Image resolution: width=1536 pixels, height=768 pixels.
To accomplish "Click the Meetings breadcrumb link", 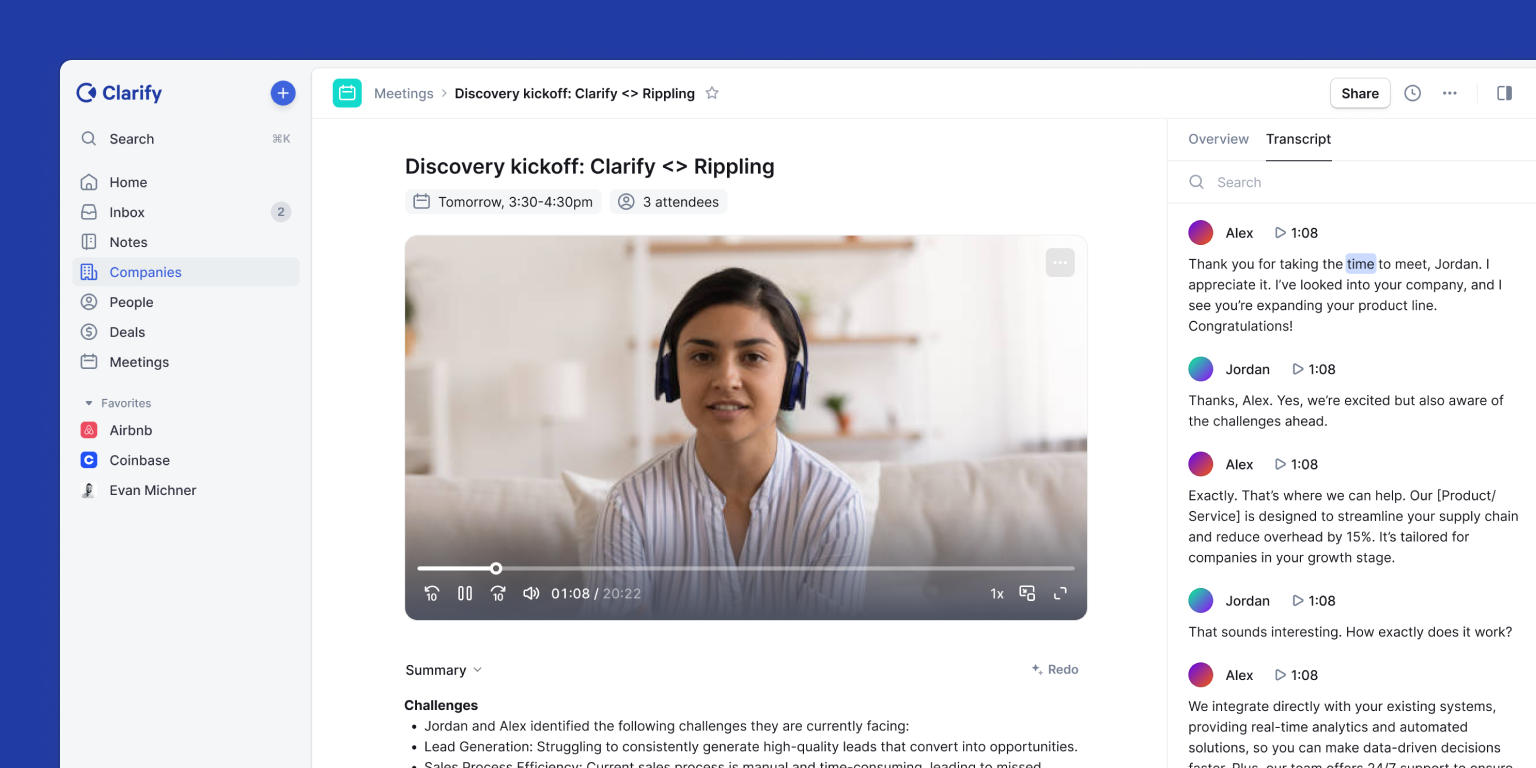I will (x=404, y=93).
